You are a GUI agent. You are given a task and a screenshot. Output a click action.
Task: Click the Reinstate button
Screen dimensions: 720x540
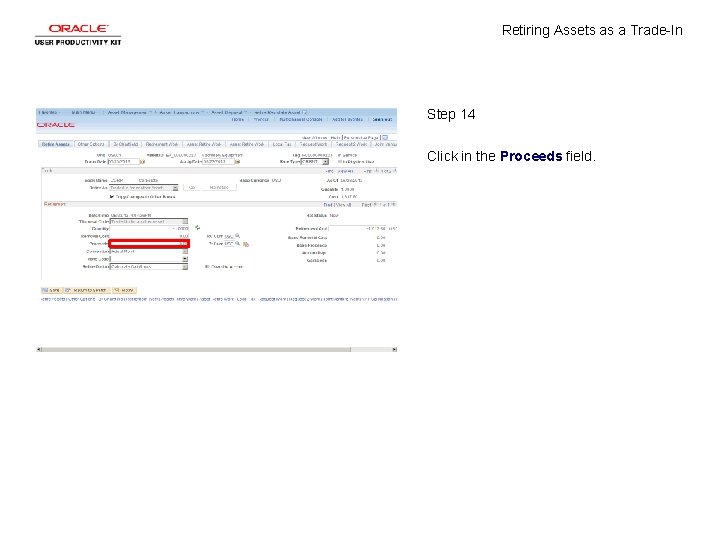[219, 188]
